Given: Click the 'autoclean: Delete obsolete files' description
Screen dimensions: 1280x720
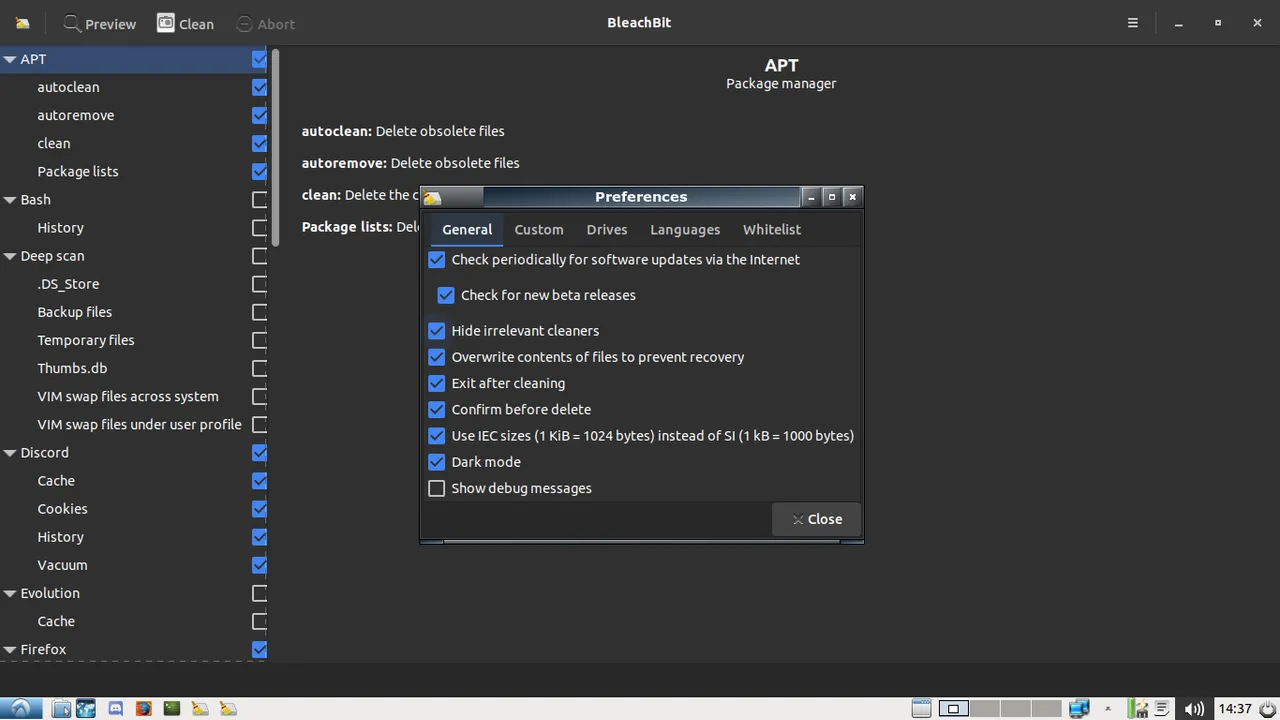Looking at the screenshot, I should 403,131.
